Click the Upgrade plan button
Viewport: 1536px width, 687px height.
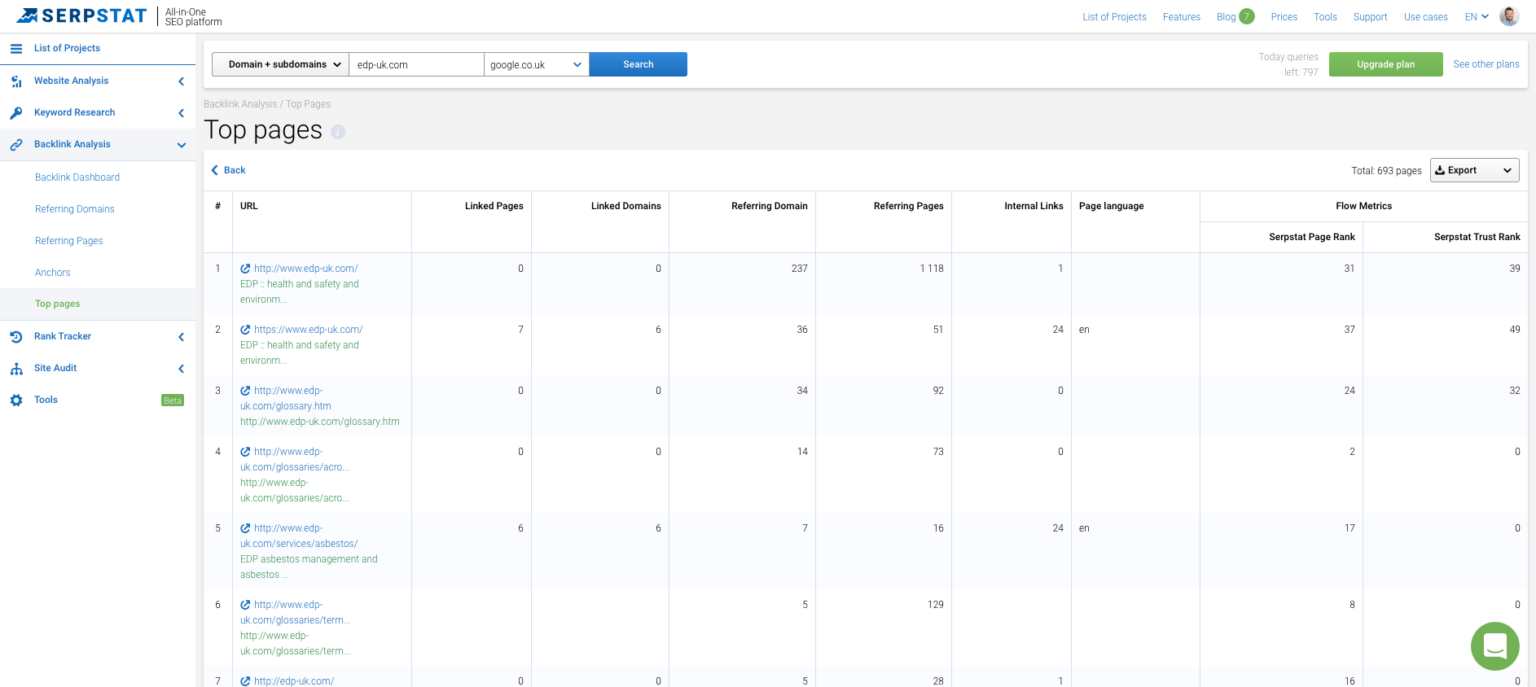tap(1386, 63)
